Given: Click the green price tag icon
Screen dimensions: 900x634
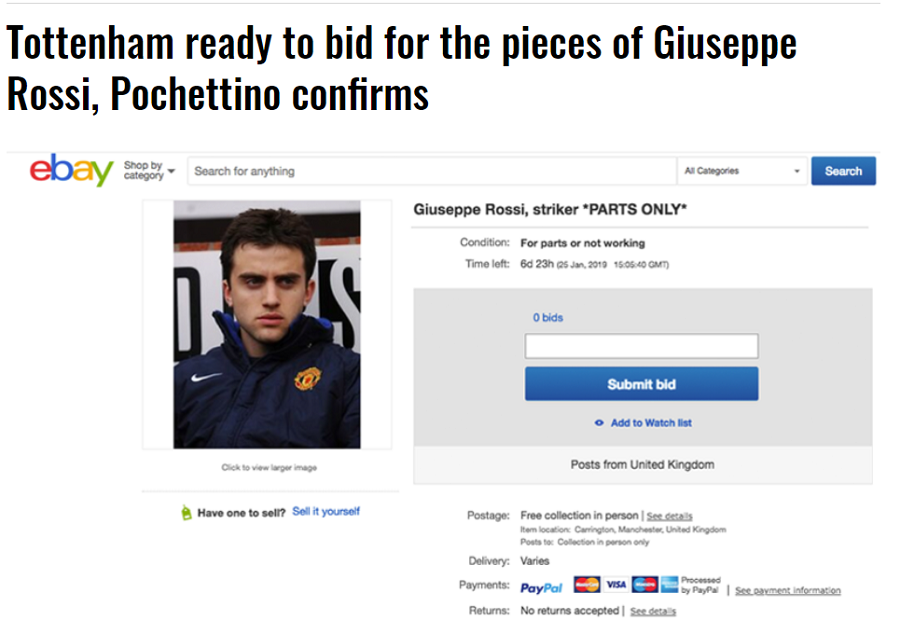Looking at the screenshot, I should pyautogui.click(x=186, y=512).
